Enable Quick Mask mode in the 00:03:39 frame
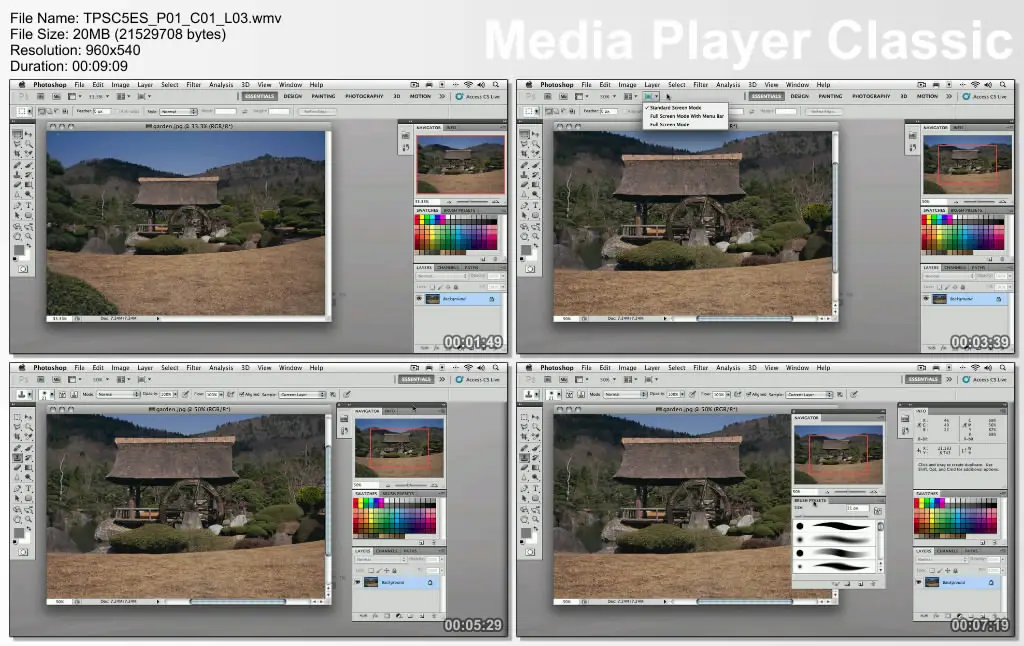The width and height of the screenshot is (1024, 646). pyautogui.click(x=530, y=268)
